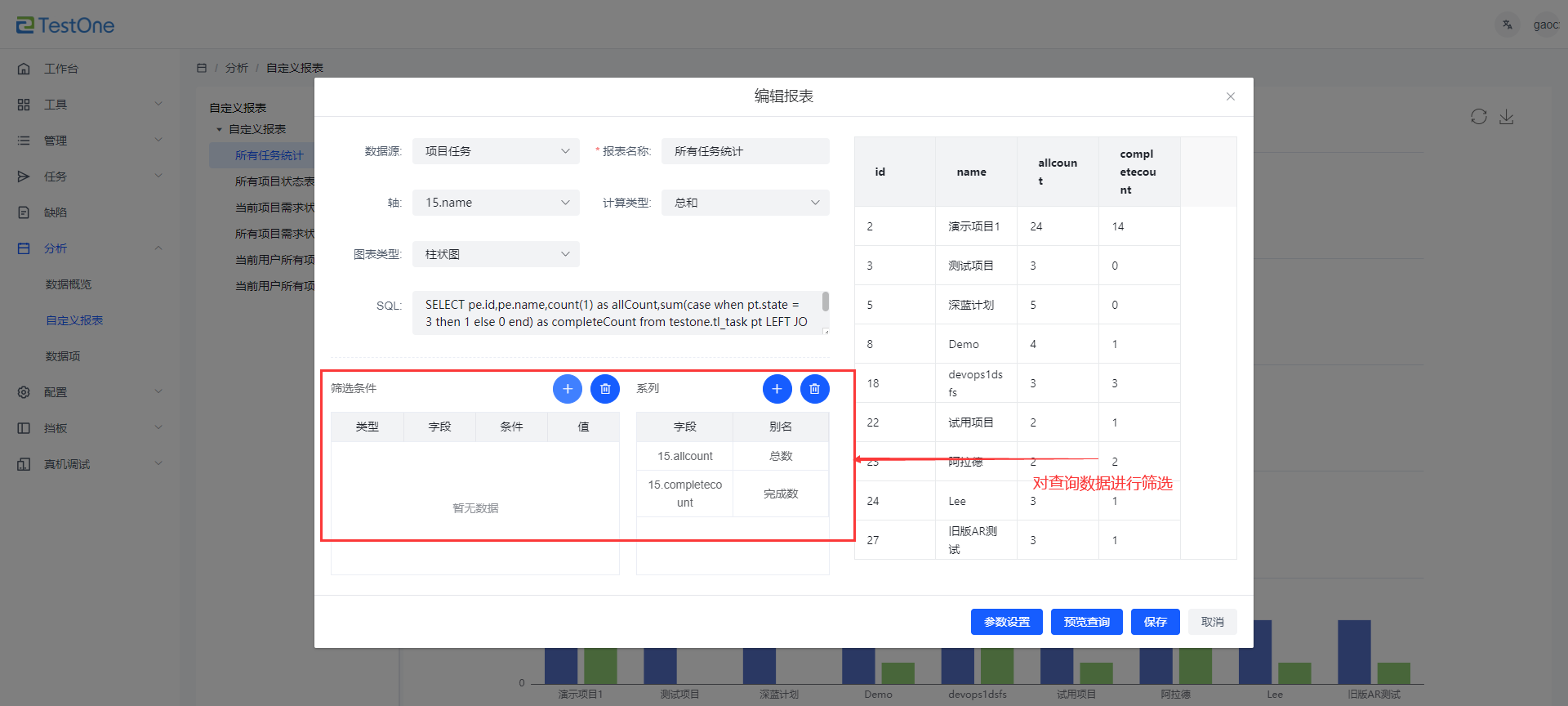The image size is (1568, 706).
Task: Delete the selected filter condition
Action: click(605, 389)
